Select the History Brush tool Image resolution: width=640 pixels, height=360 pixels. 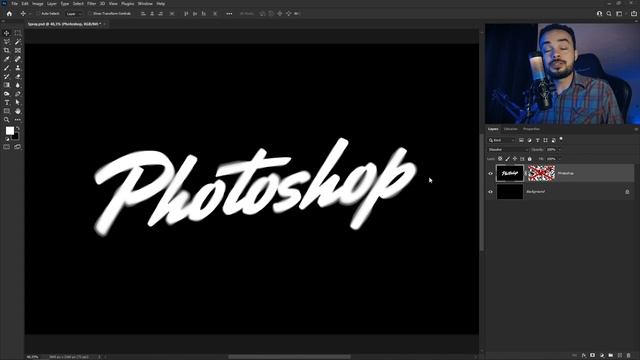7,76
